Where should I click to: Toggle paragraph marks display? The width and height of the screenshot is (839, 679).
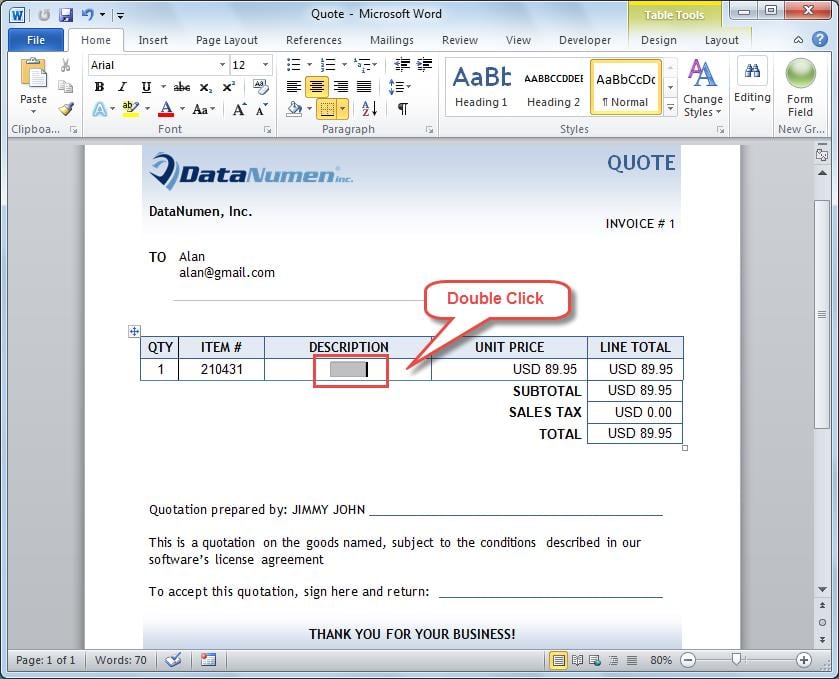coord(403,108)
